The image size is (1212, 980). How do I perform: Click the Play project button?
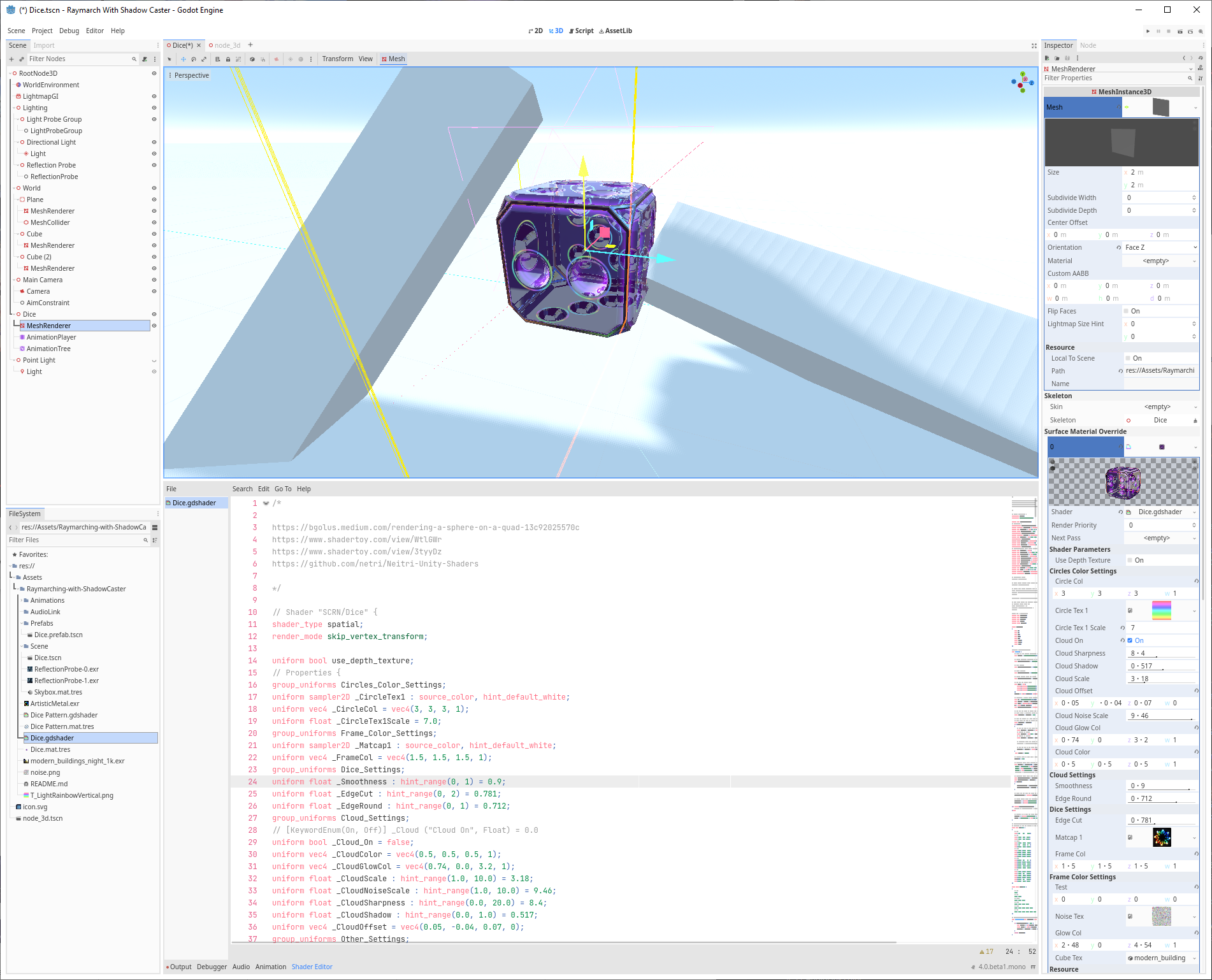click(1148, 31)
